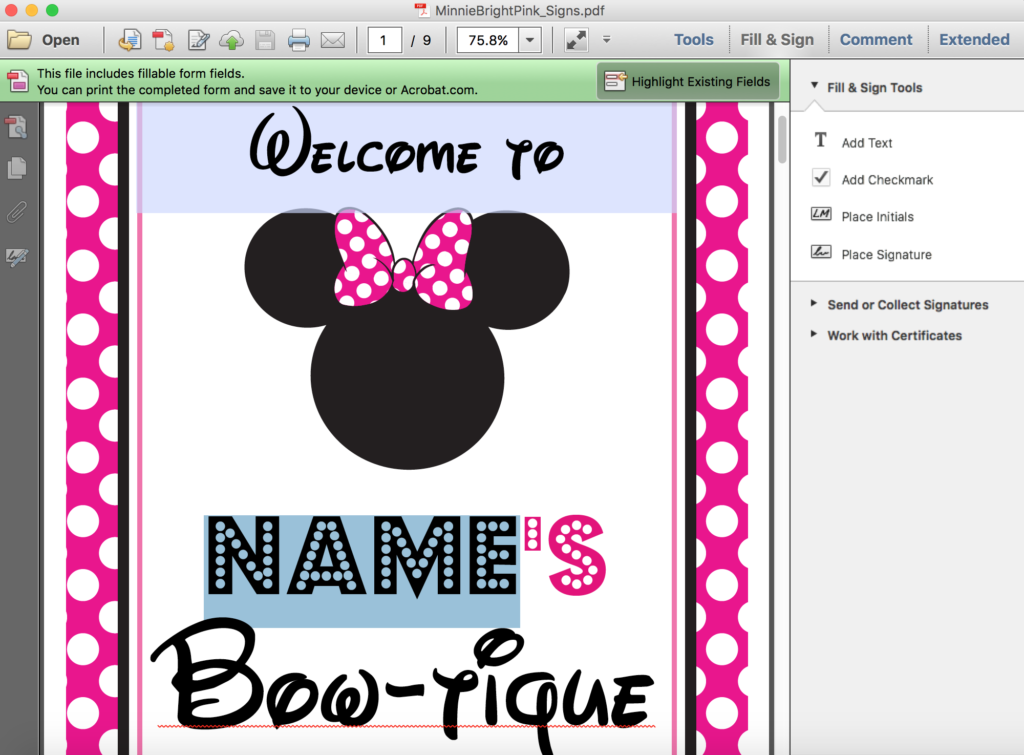The height and width of the screenshot is (755, 1024).
Task: Print the document using the printer icon
Action: click(x=297, y=39)
